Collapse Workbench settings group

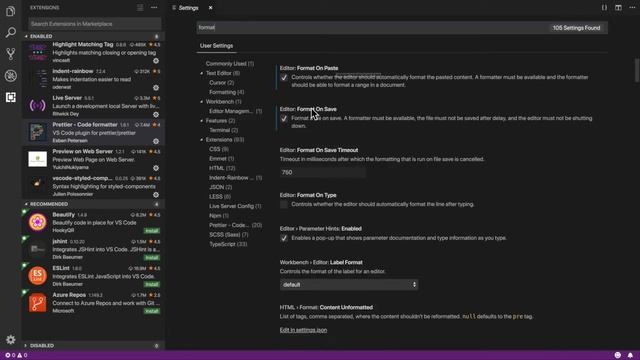202,102
